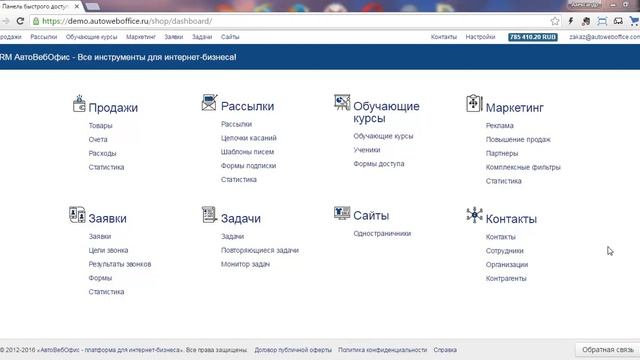640x360 pixels.
Task: Open Политика конфиденциальности footer link
Action: pyautogui.click(x=382, y=350)
